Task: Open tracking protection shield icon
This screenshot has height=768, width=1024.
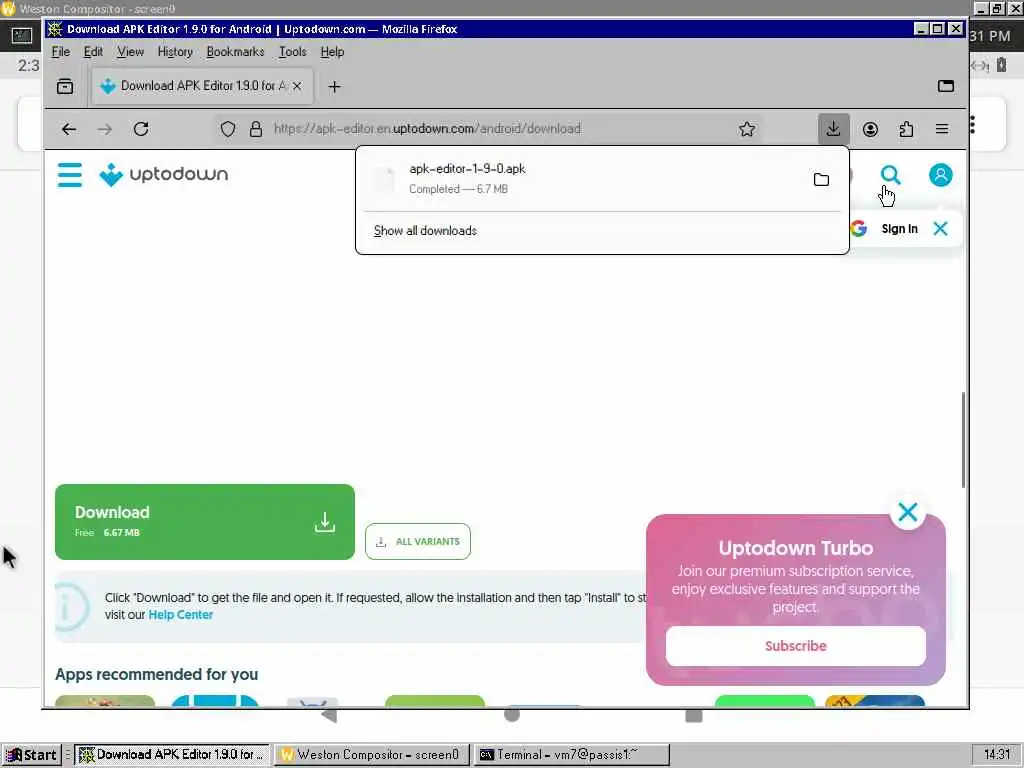Action: coord(227,129)
